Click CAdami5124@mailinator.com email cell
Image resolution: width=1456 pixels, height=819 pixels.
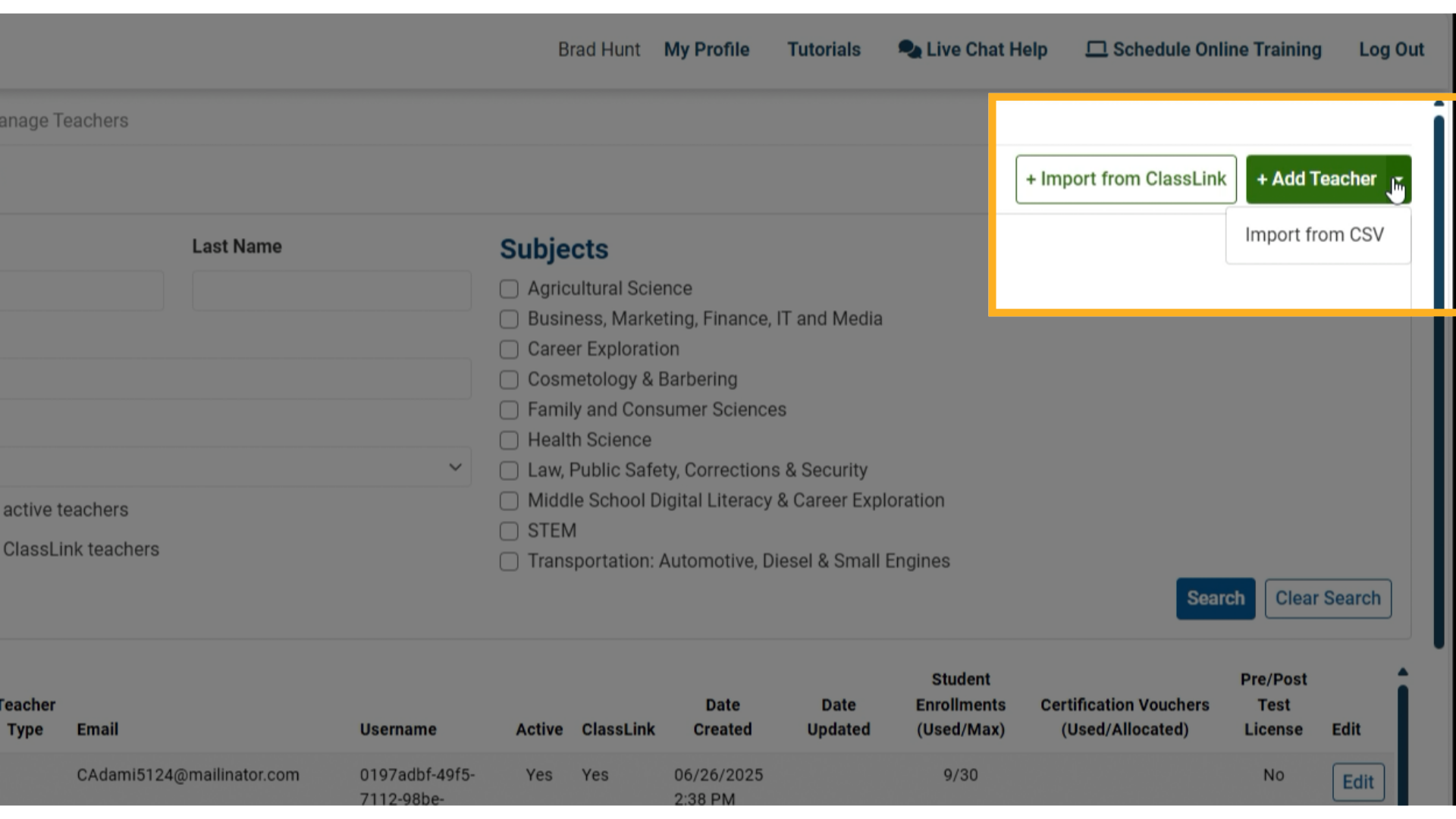[188, 775]
